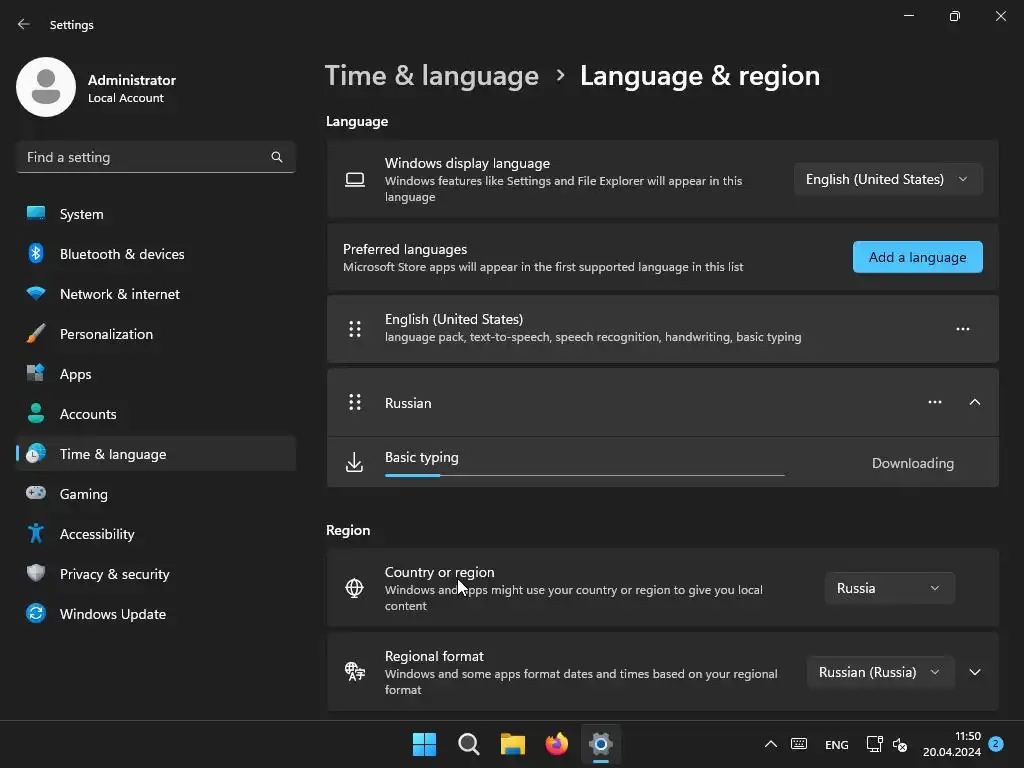Open the touch keyboard tray icon

[799, 744]
